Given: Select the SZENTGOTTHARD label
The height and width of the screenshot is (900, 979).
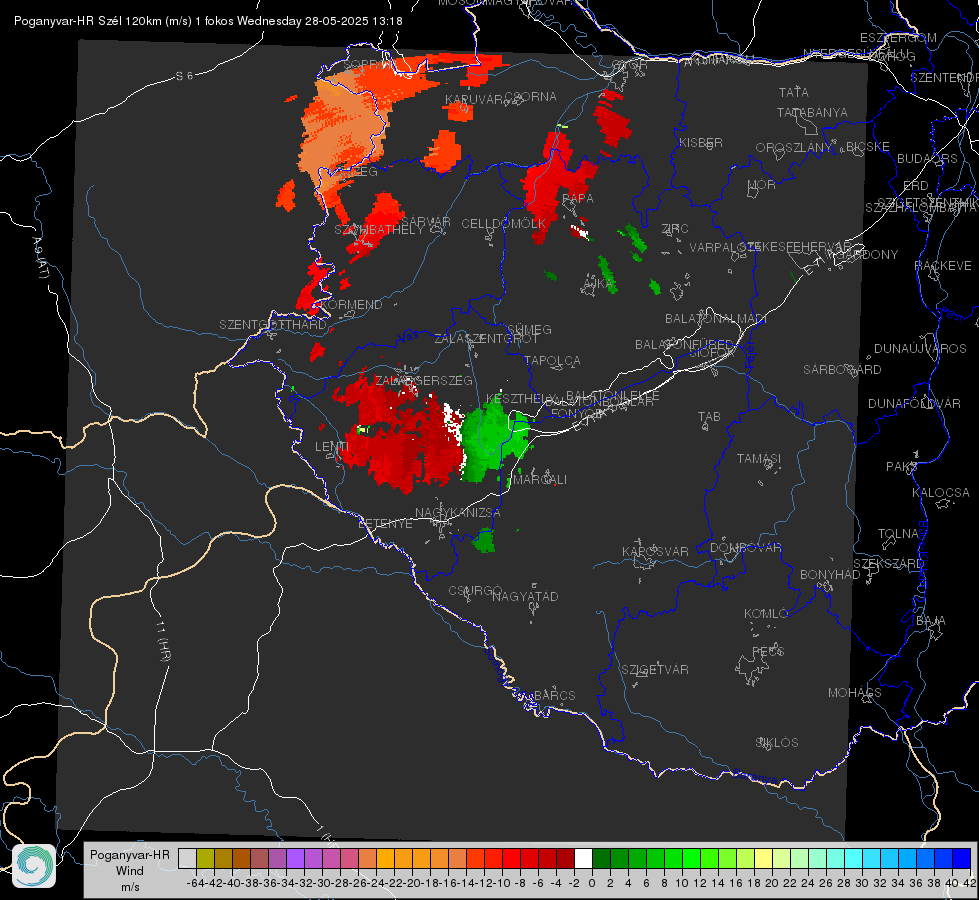Looking at the screenshot, I should tap(273, 325).
